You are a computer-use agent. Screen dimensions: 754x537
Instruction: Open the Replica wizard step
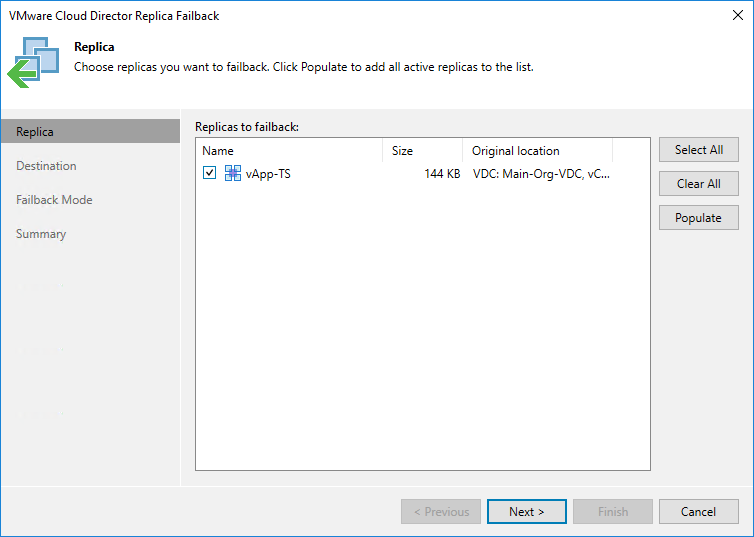90,131
